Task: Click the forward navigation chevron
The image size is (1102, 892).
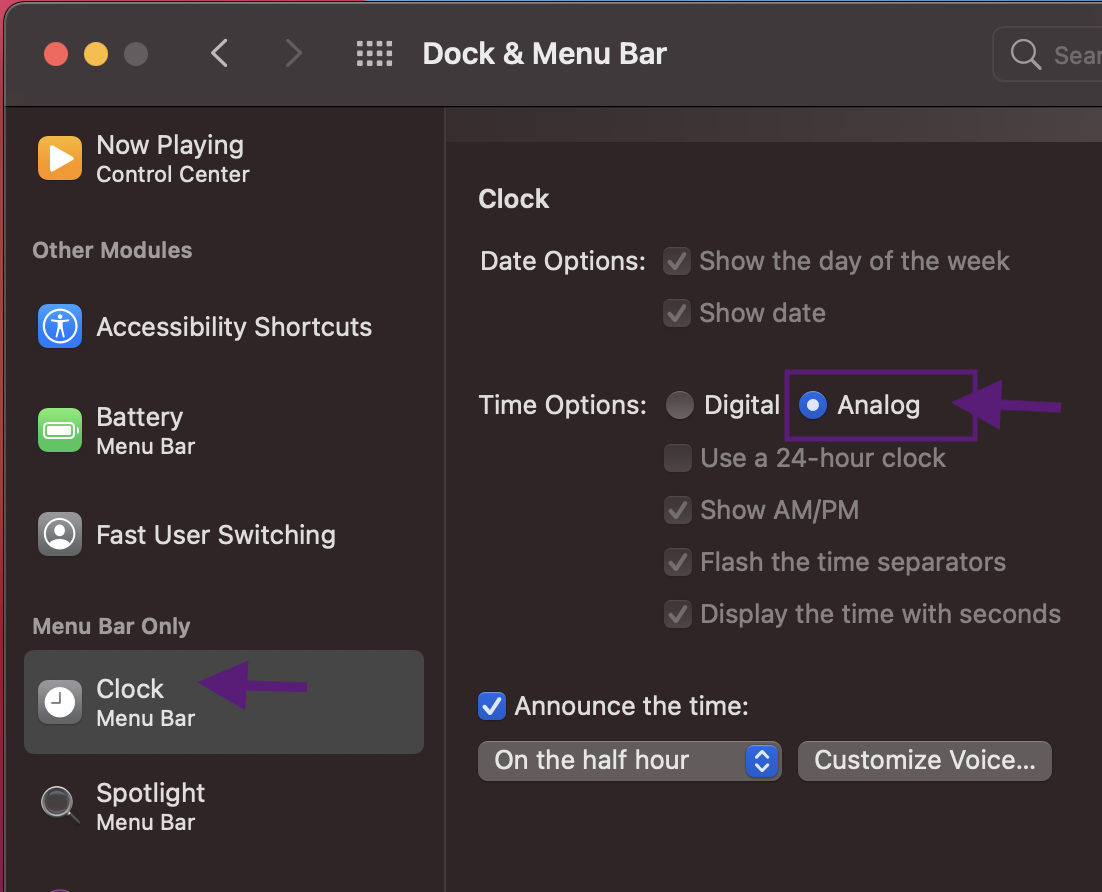Action: click(293, 53)
